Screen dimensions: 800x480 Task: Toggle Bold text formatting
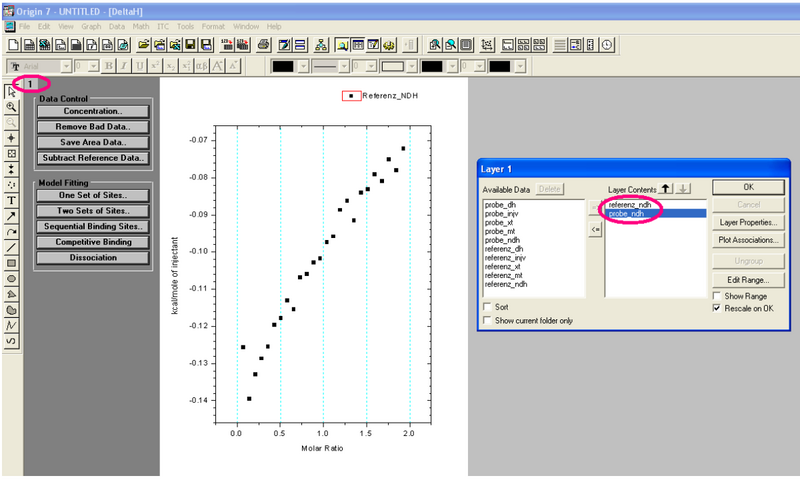click(108, 66)
